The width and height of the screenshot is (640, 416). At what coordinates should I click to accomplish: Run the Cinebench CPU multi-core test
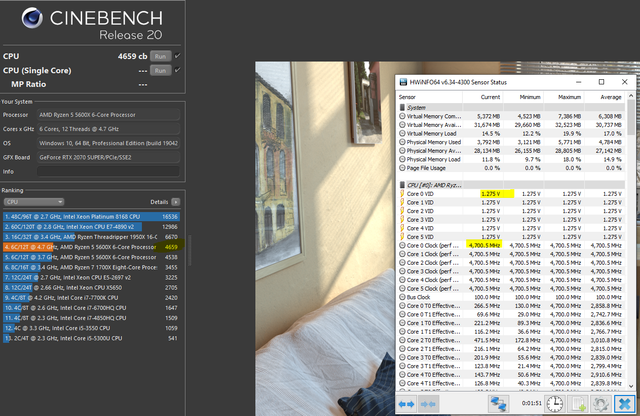tap(160, 56)
